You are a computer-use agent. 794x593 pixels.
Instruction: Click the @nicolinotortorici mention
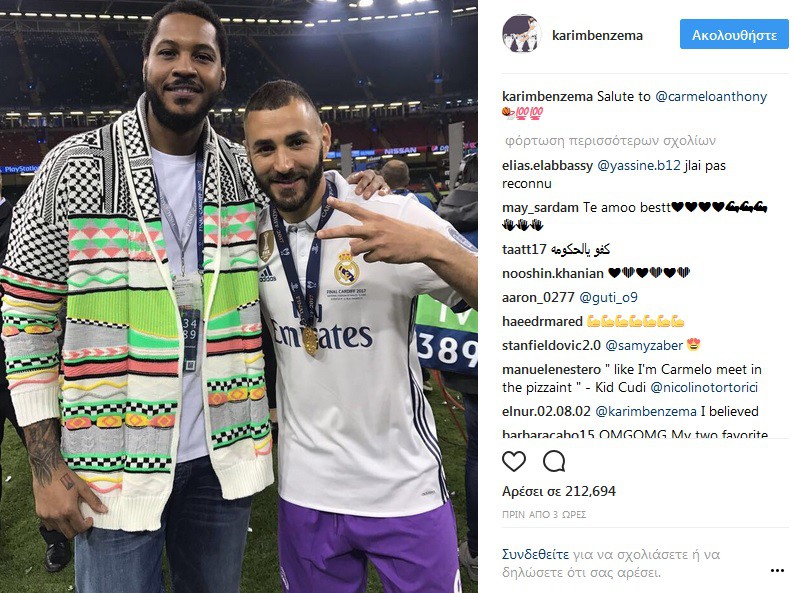point(704,387)
